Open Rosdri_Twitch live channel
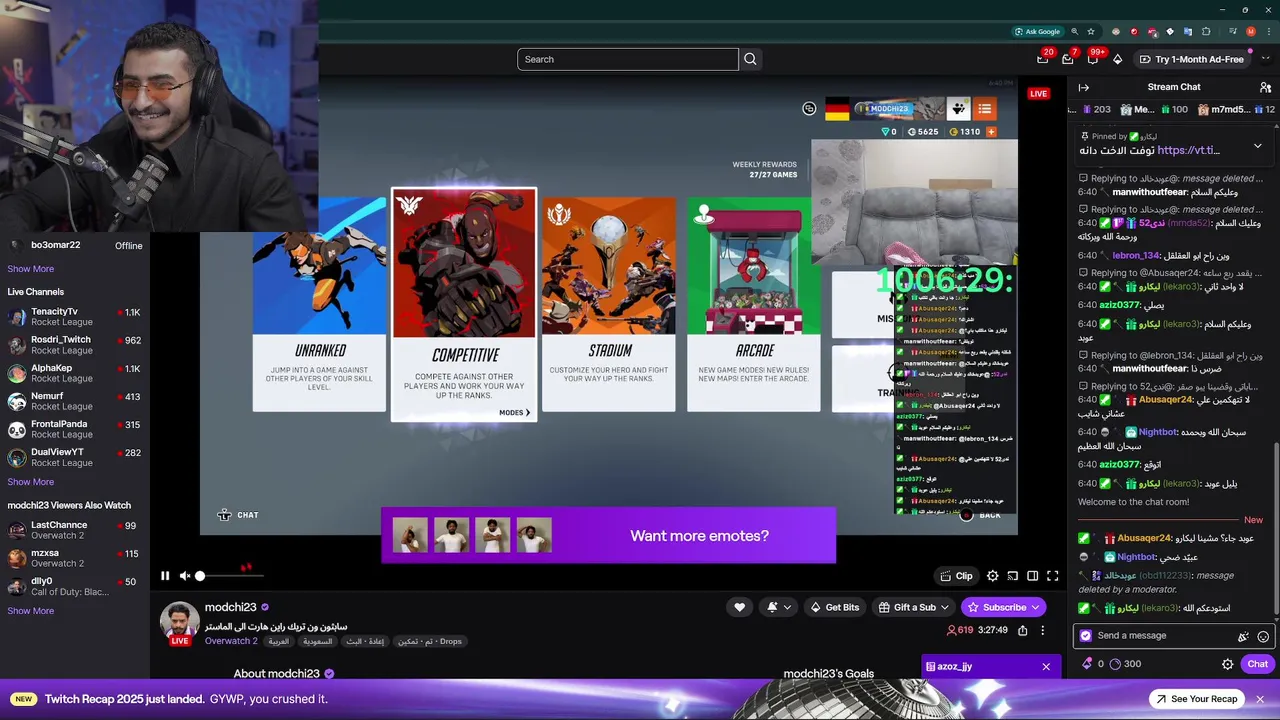 [75, 345]
